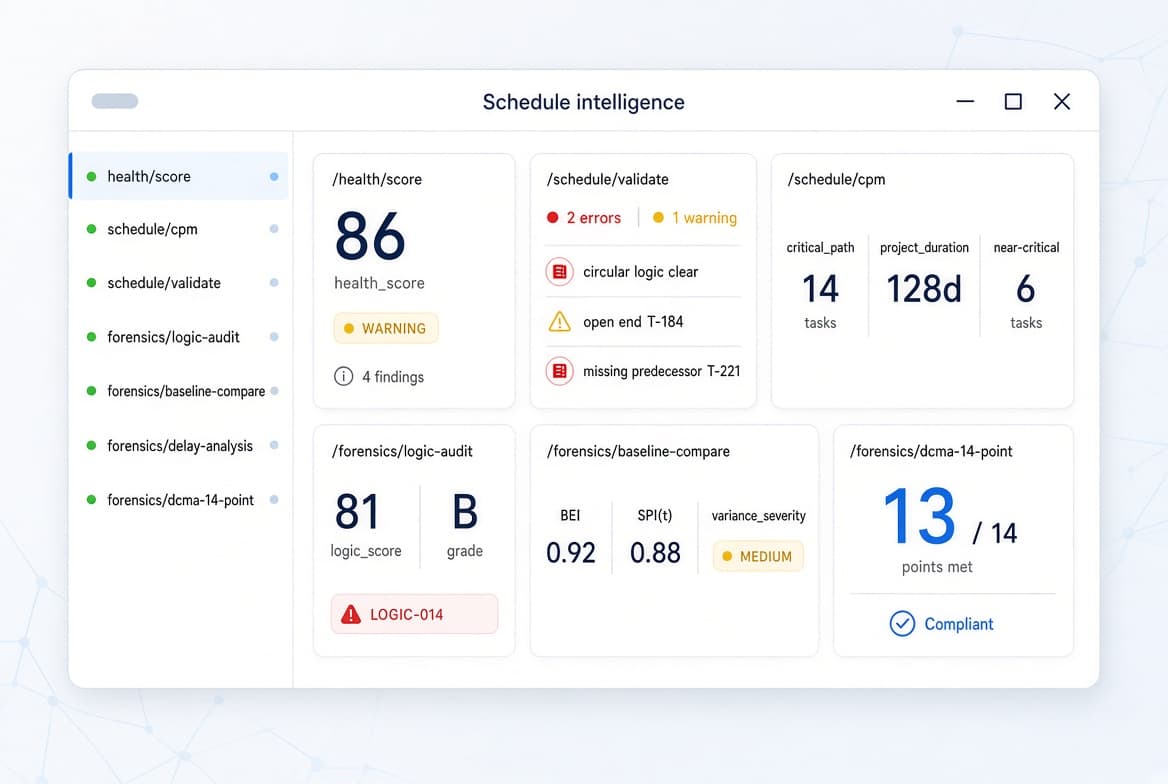Click the variance_severity label
Viewport: 1168px width, 784px height.
(758, 516)
